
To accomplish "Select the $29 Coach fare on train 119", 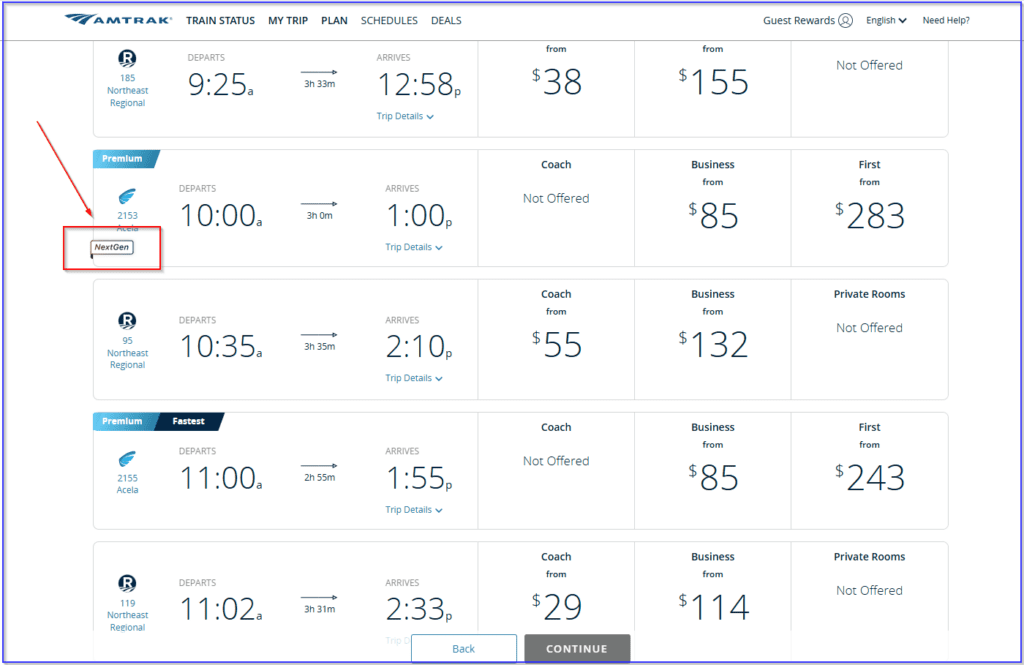I will [x=556, y=607].
